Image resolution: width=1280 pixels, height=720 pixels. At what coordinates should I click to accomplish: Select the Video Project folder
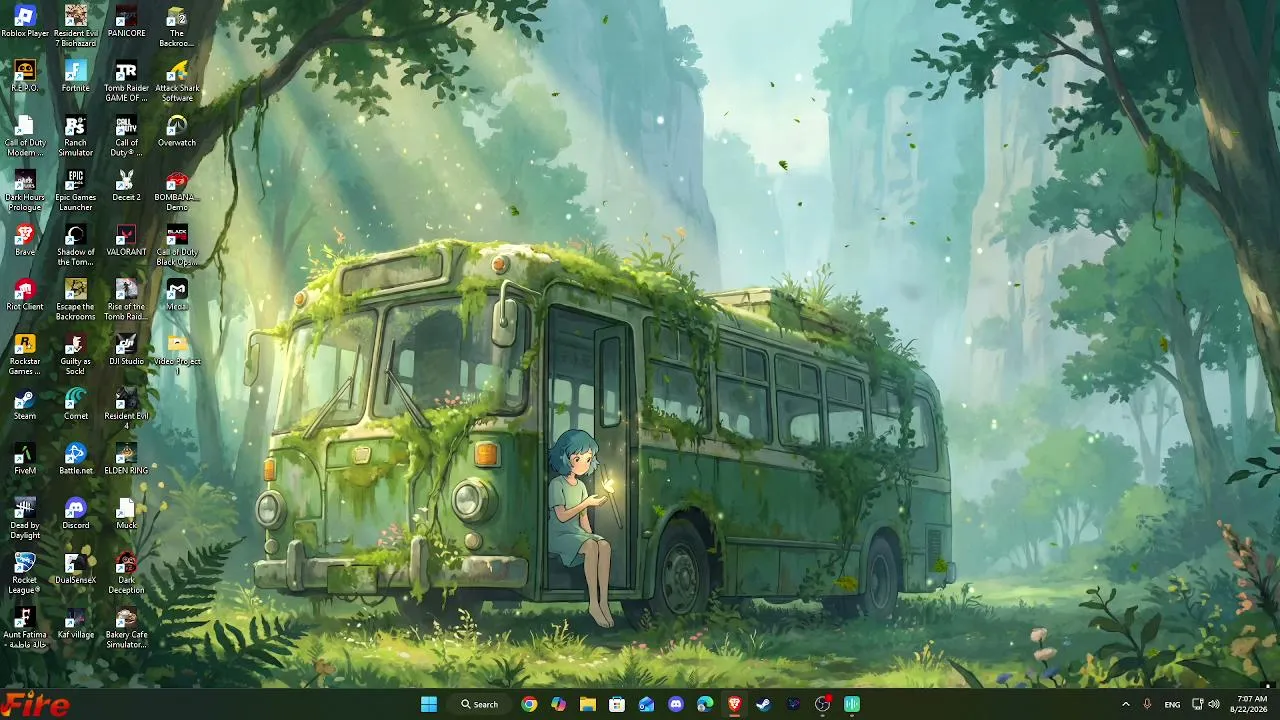[x=177, y=355]
